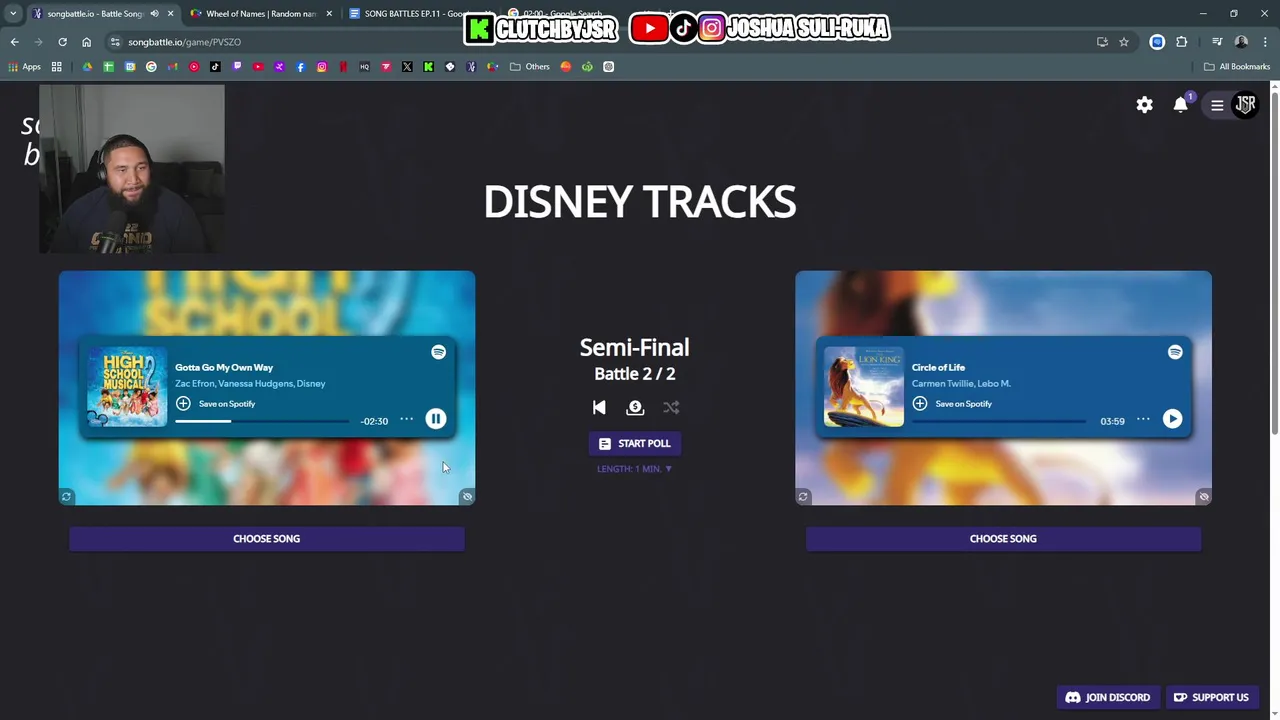
Task: Open artists Zac Efron, Vanessa Hudgens, Disney
Action: [250, 383]
